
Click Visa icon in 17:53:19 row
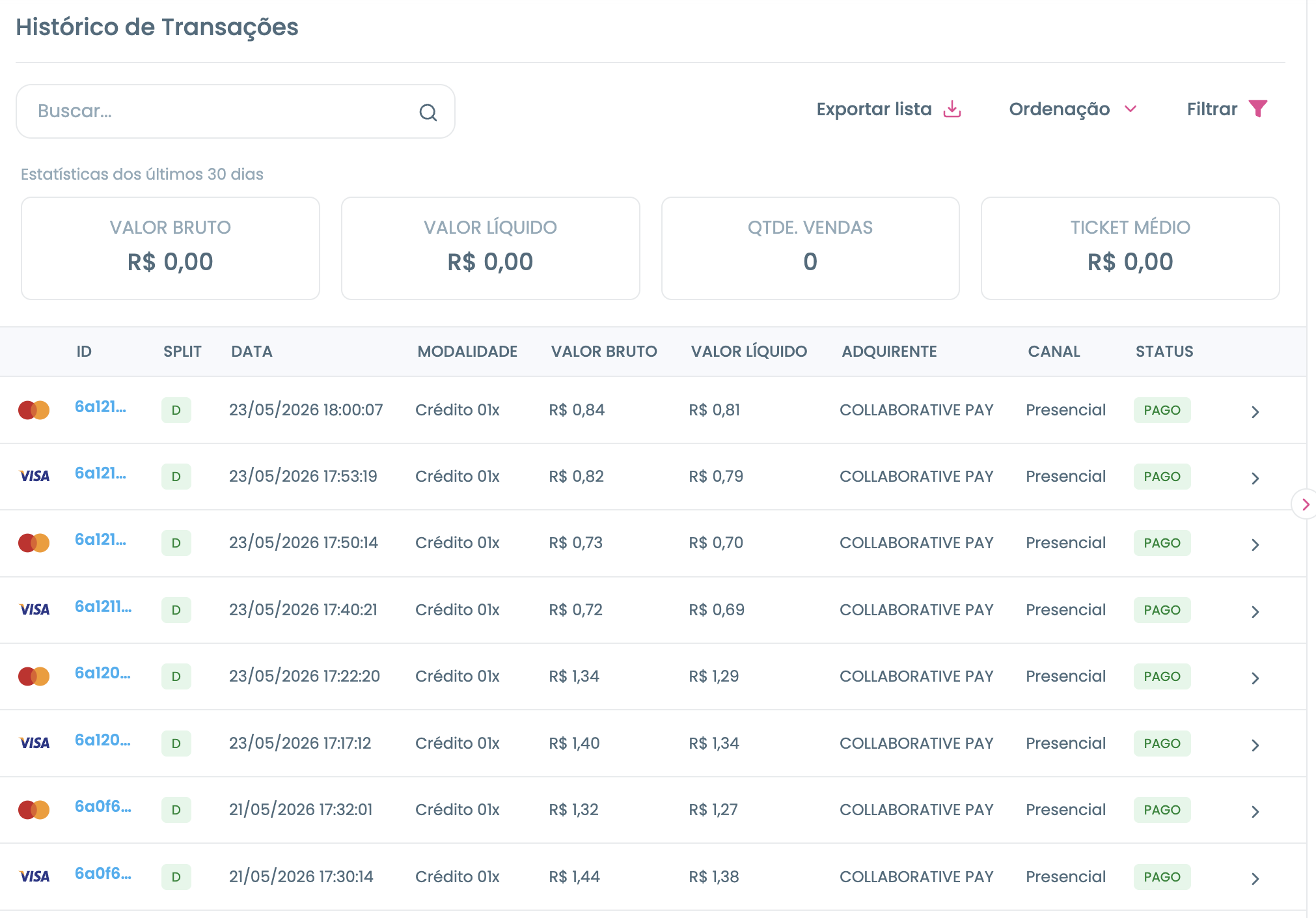pyautogui.click(x=34, y=477)
